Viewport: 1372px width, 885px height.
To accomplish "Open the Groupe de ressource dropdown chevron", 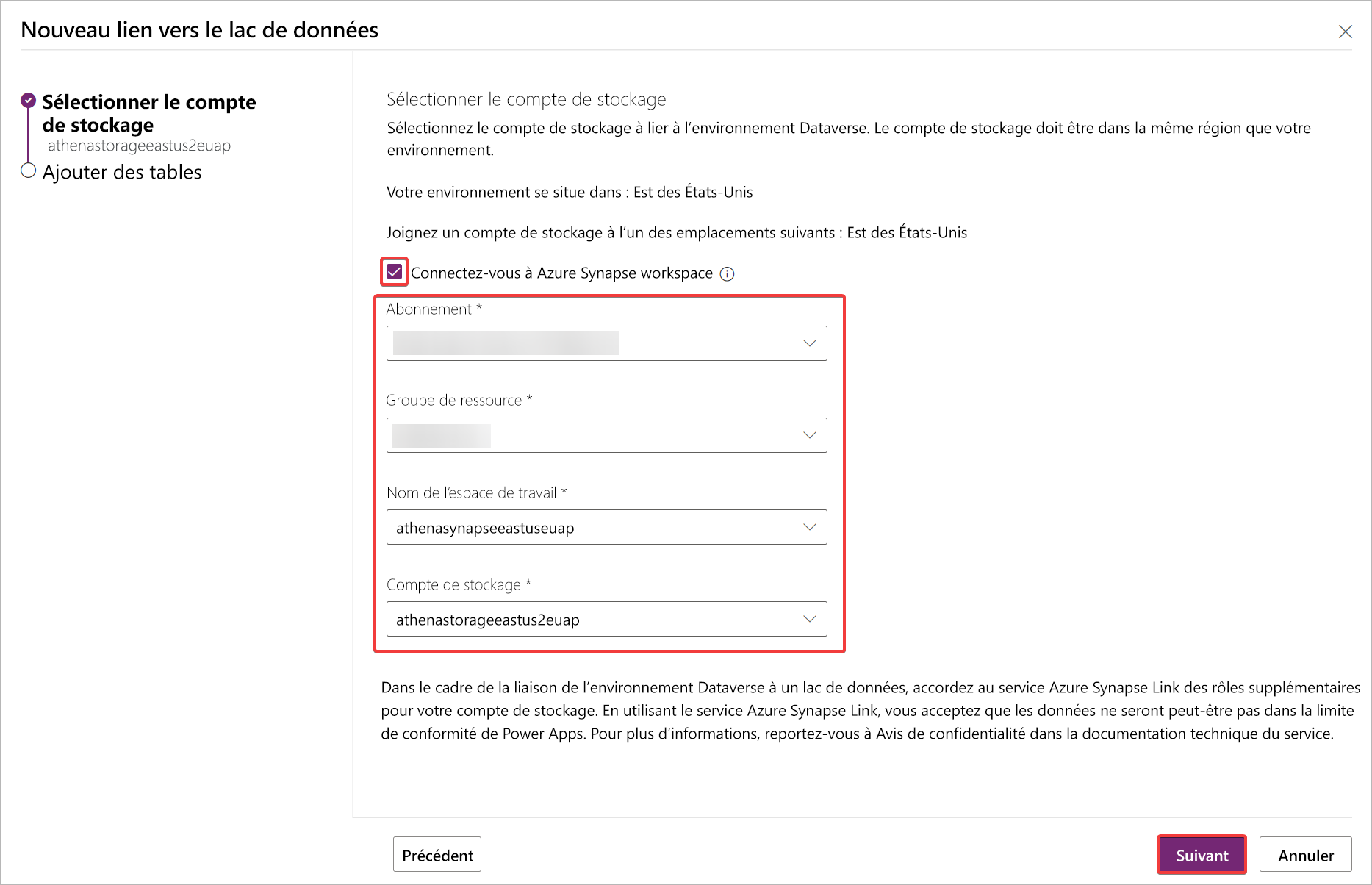I will pyautogui.click(x=808, y=434).
